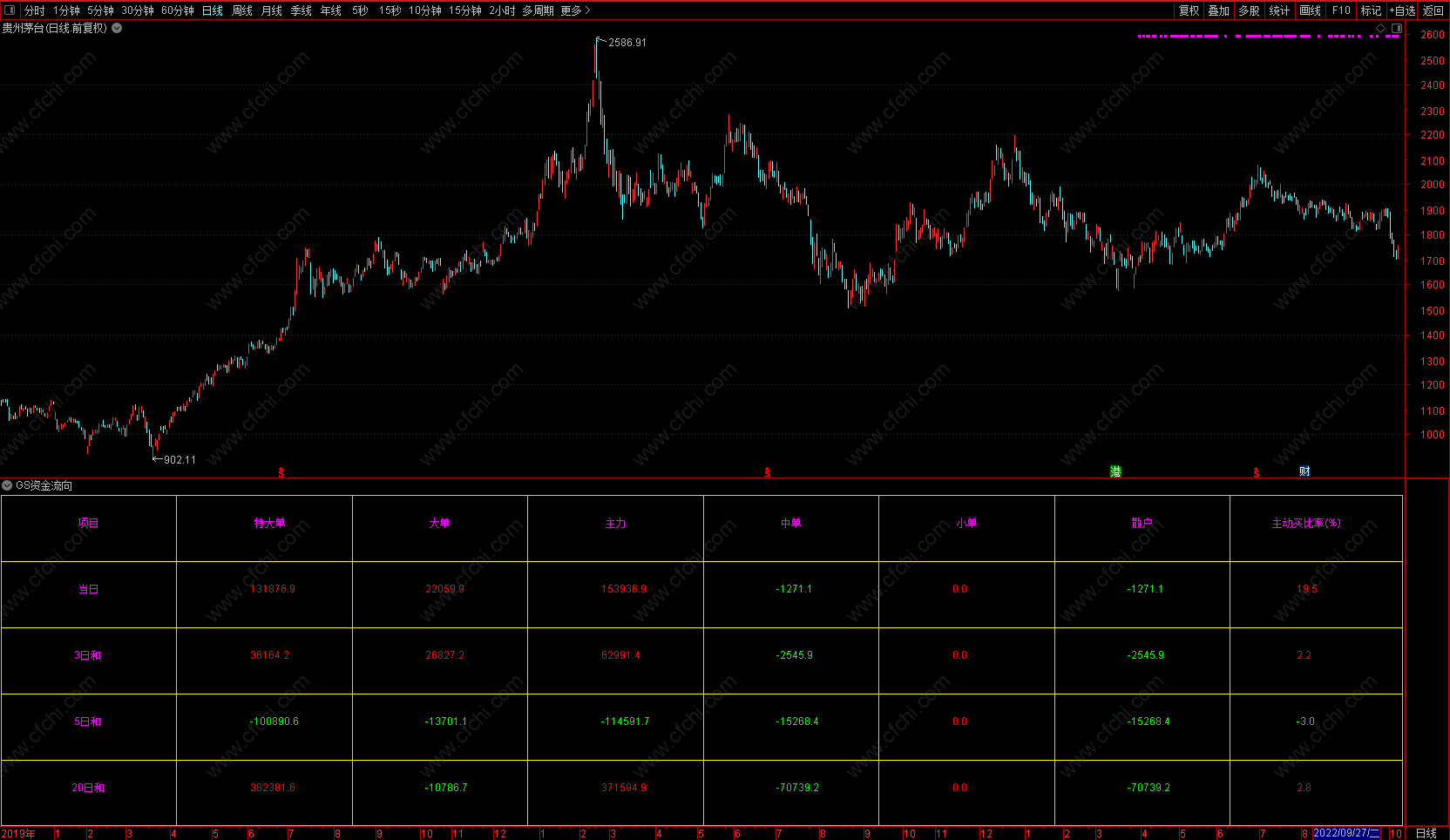Click the red S marker icon left of 财
The height and width of the screenshot is (840, 1450).
[1257, 472]
